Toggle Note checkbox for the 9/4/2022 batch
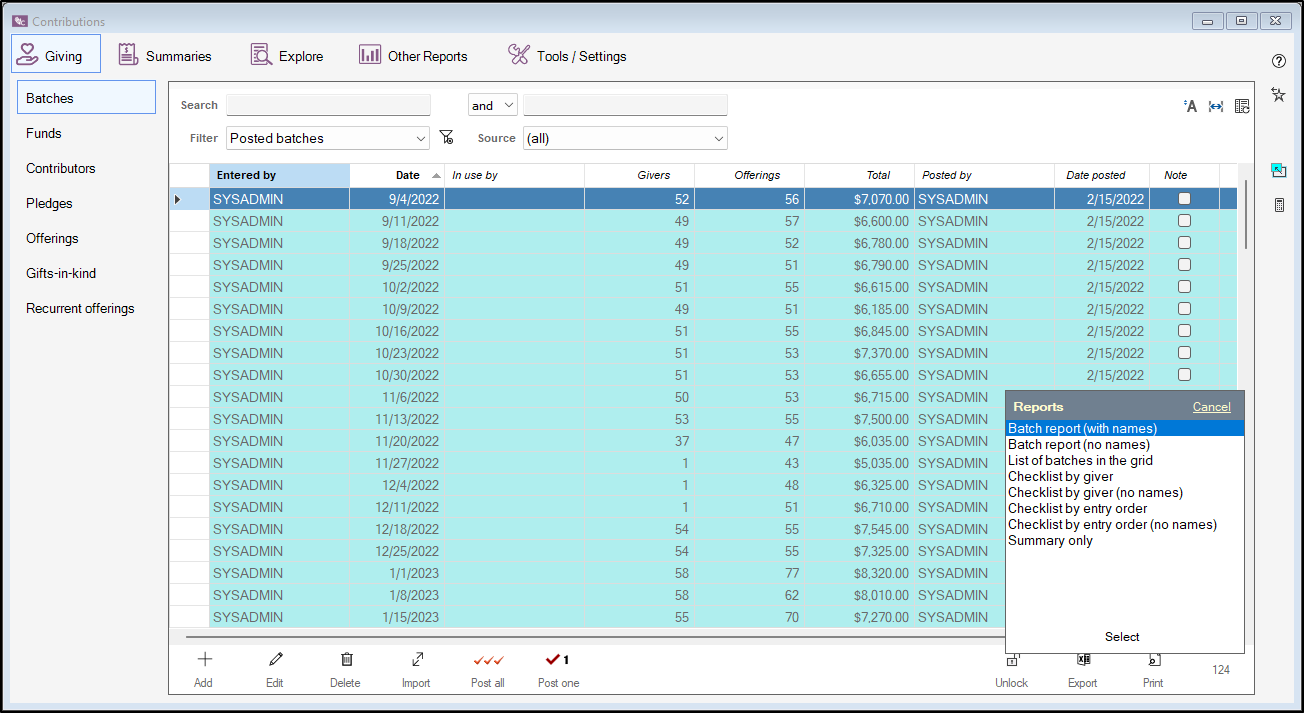This screenshot has height=713, width=1304. click(x=1184, y=199)
